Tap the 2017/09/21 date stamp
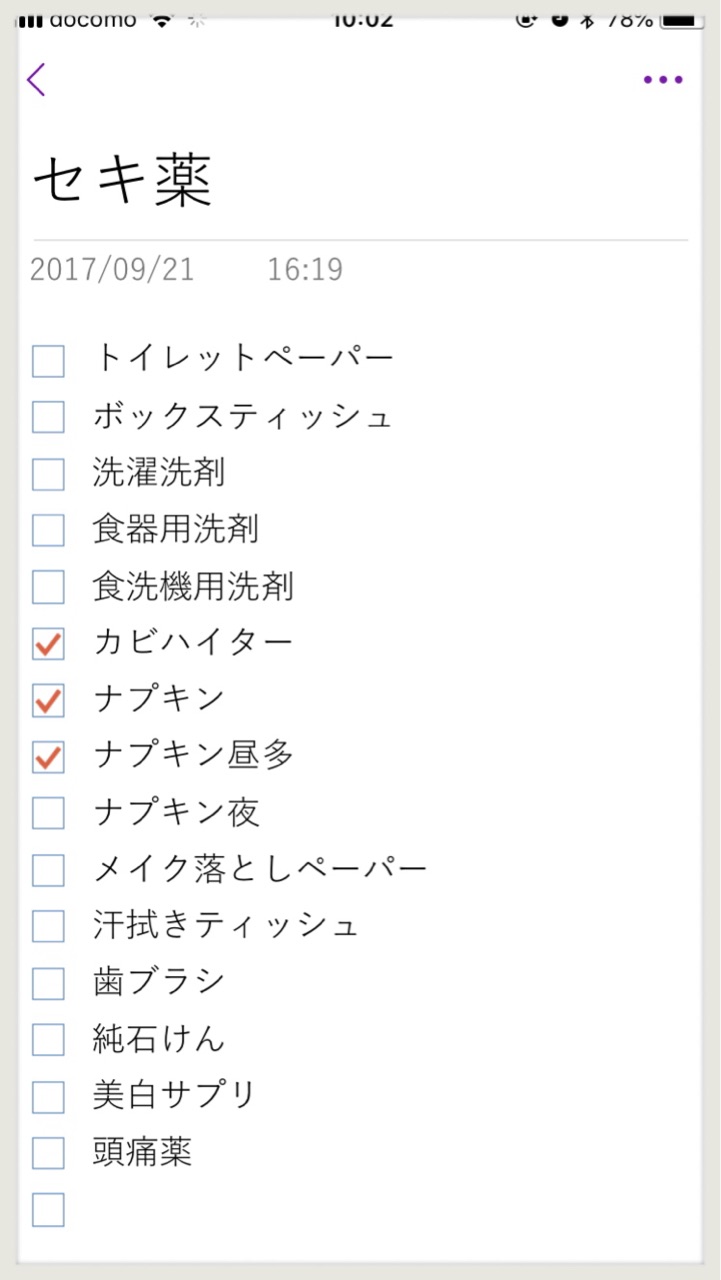Image resolution: width=721 pixels, height=1280 pixels. point(112,269)
